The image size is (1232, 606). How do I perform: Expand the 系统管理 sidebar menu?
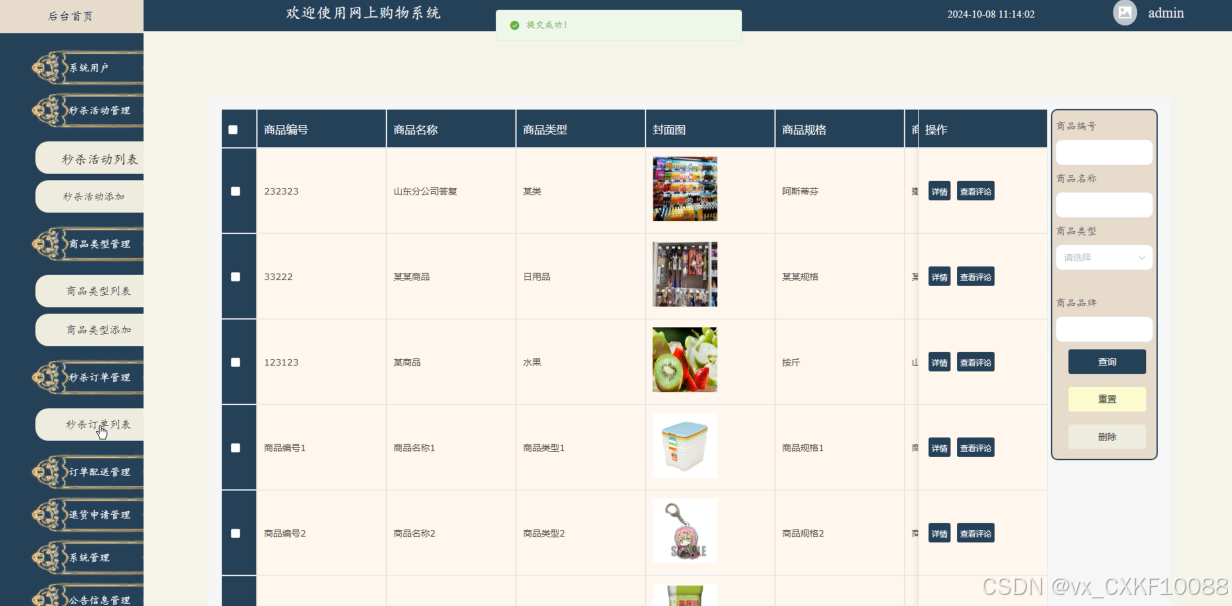point(88,557)
